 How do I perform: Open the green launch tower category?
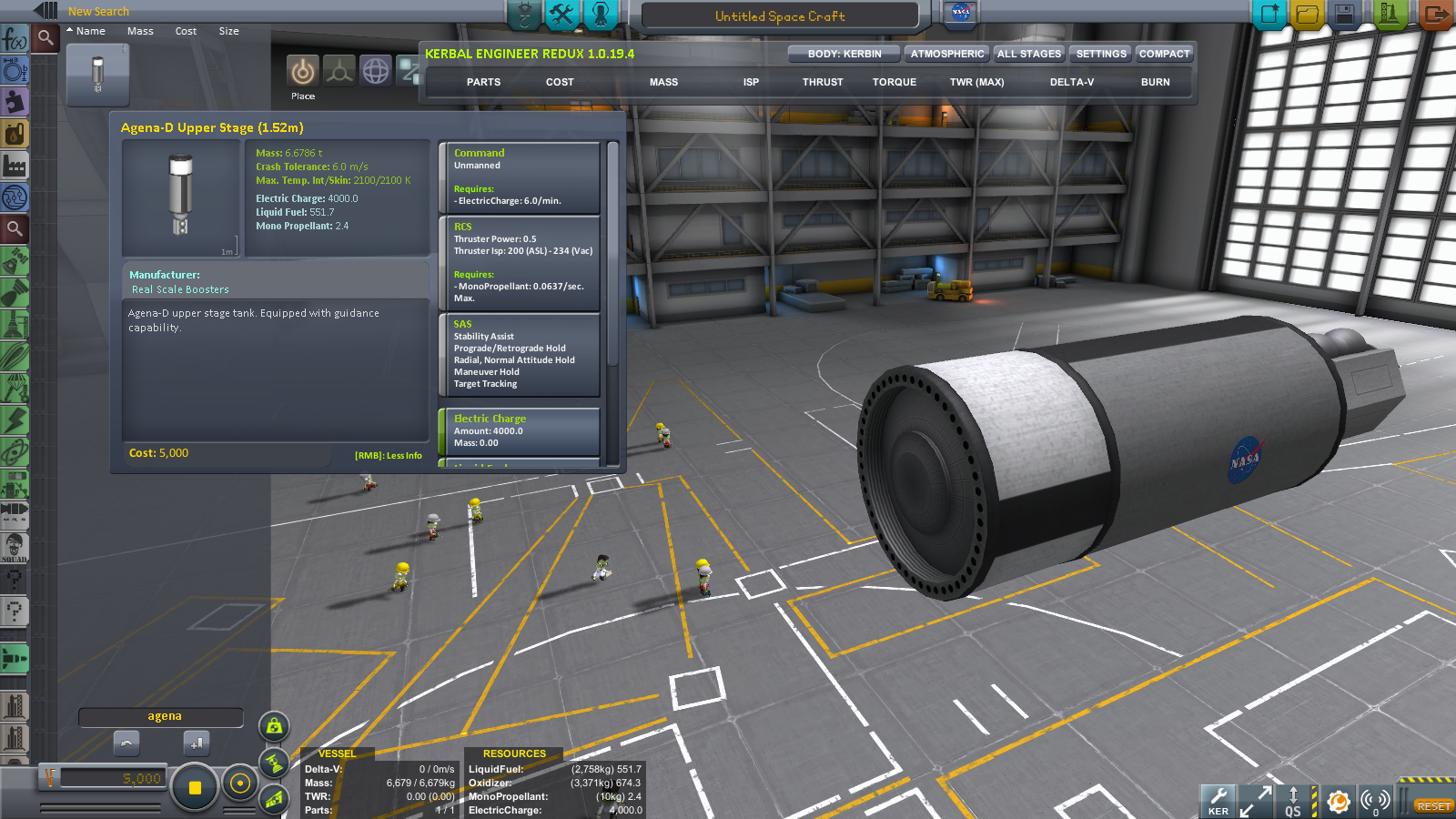15,325
